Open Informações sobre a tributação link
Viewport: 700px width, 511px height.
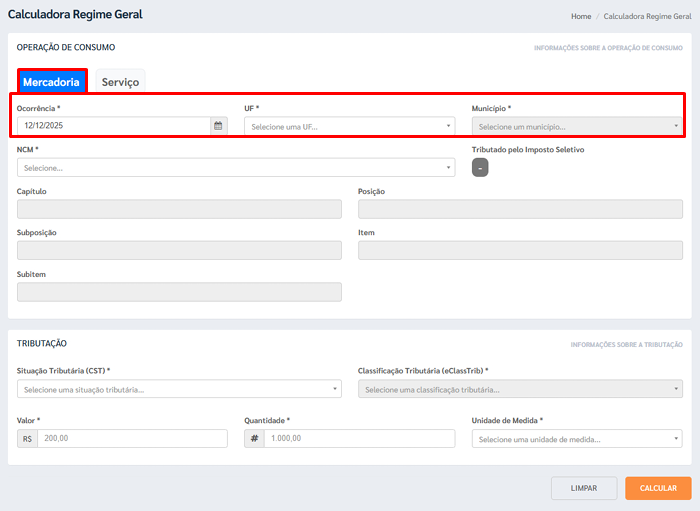[x=626, y=344]
